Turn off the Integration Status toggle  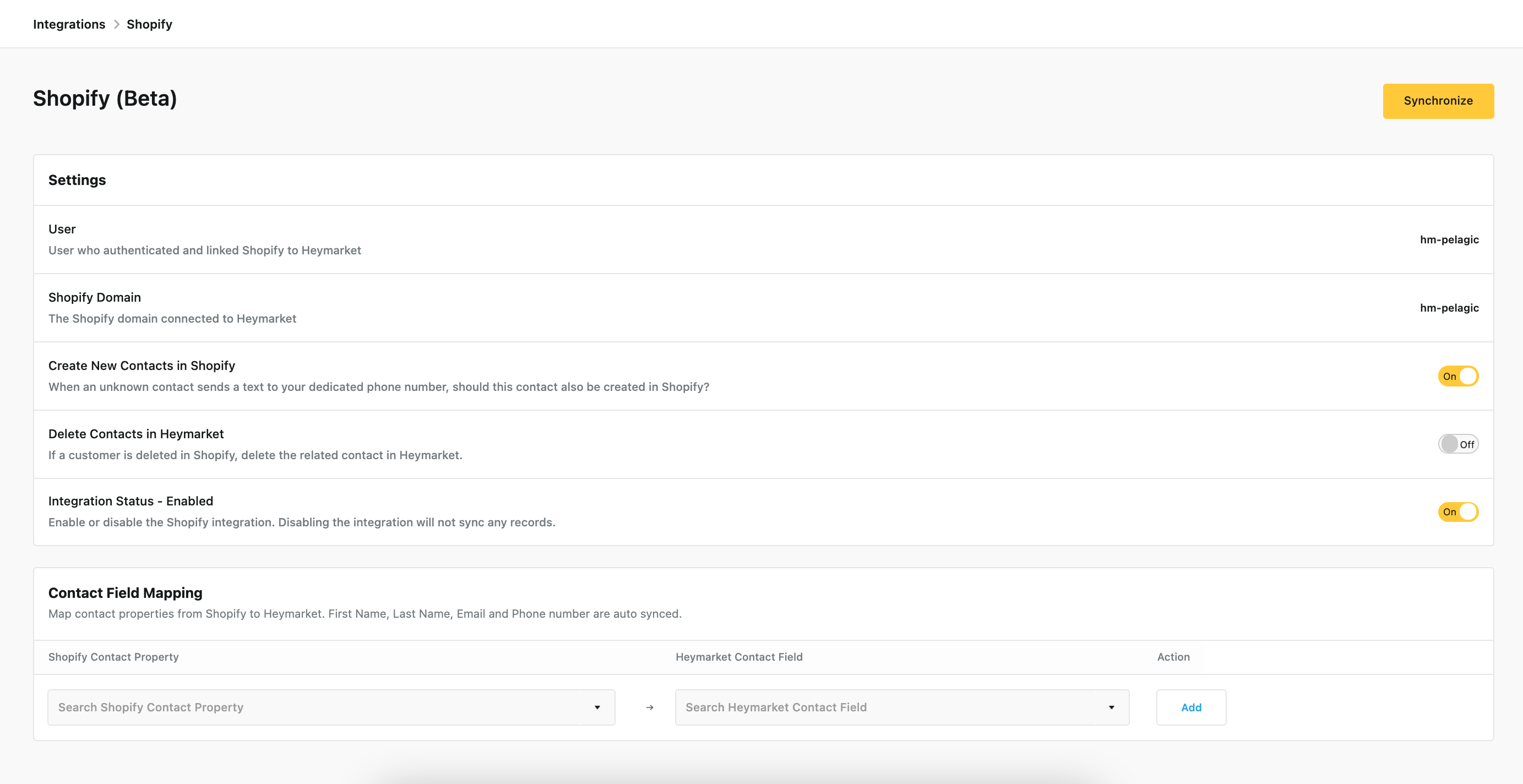tap(1457, 512)
